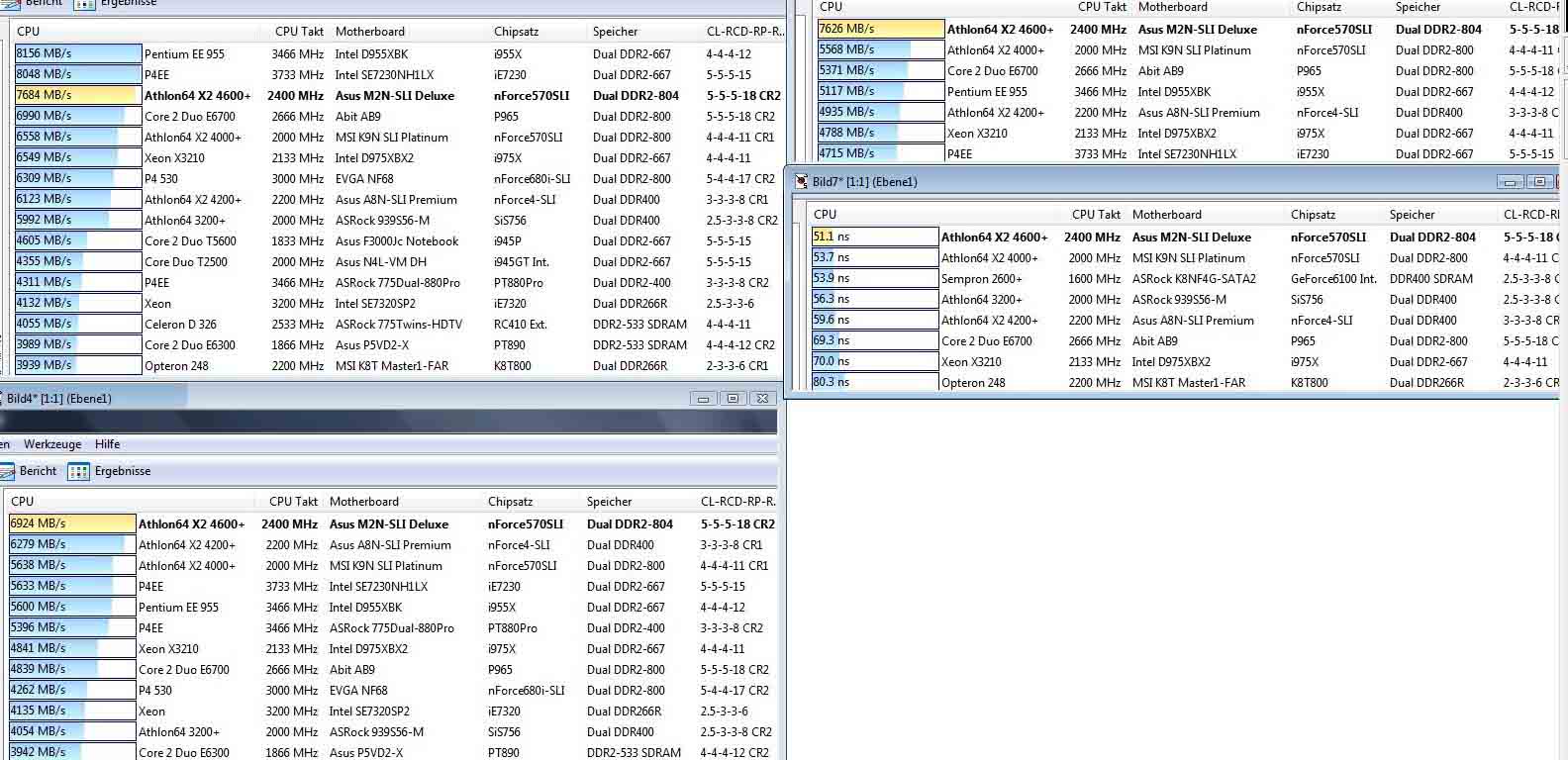Click the ASRock 775Twins-HDTV cell

(399, 325)
